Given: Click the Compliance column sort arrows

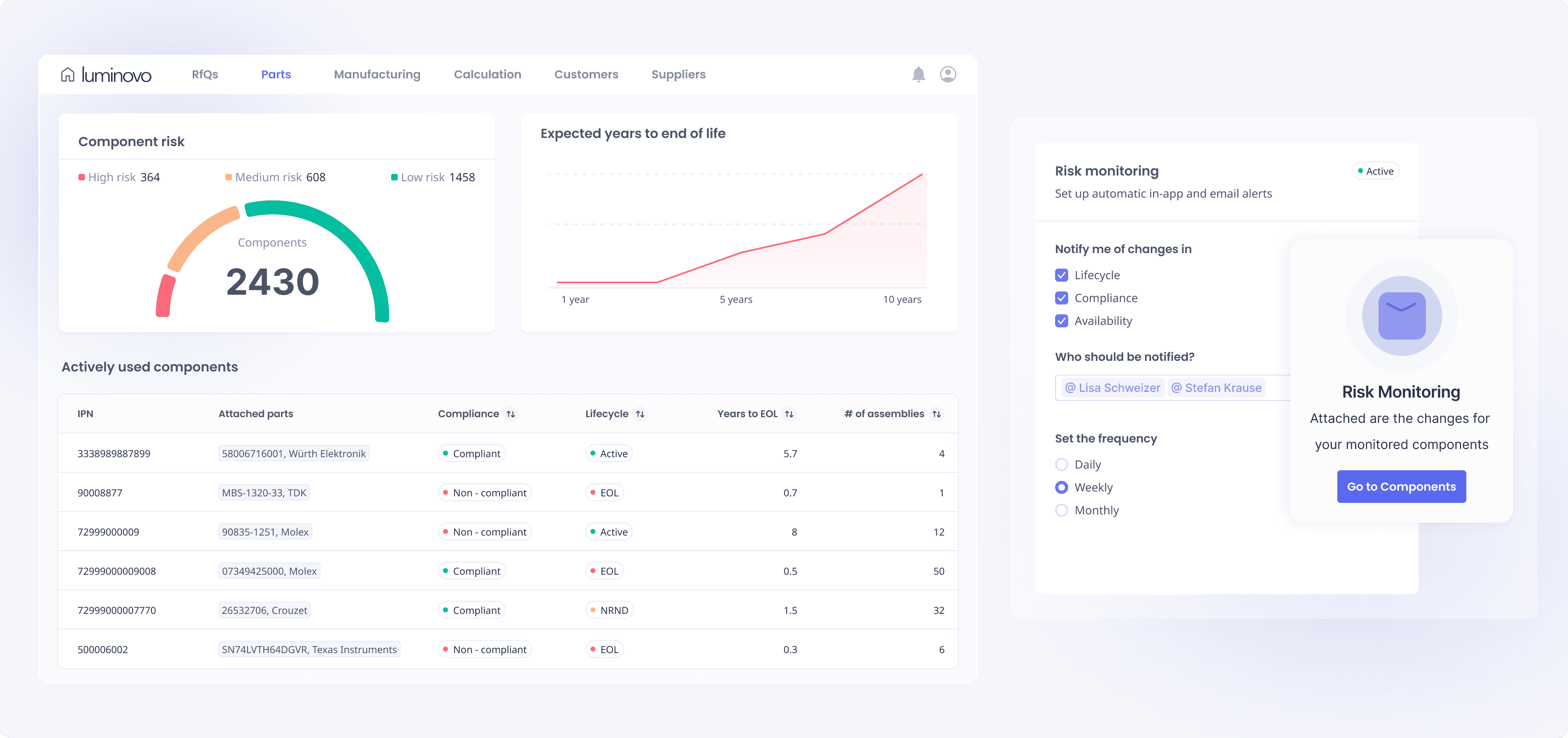Looking at the screenshot, I should point(511,414).
